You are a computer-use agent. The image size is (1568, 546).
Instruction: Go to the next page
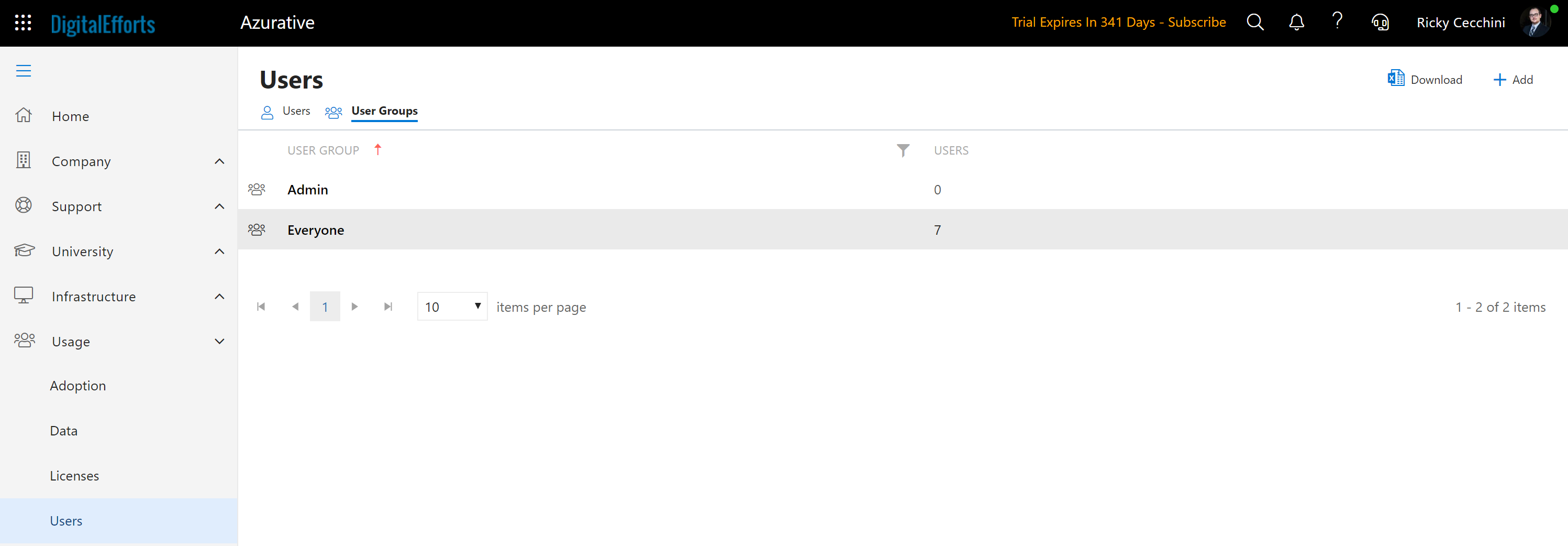click(x=354, y=307)
